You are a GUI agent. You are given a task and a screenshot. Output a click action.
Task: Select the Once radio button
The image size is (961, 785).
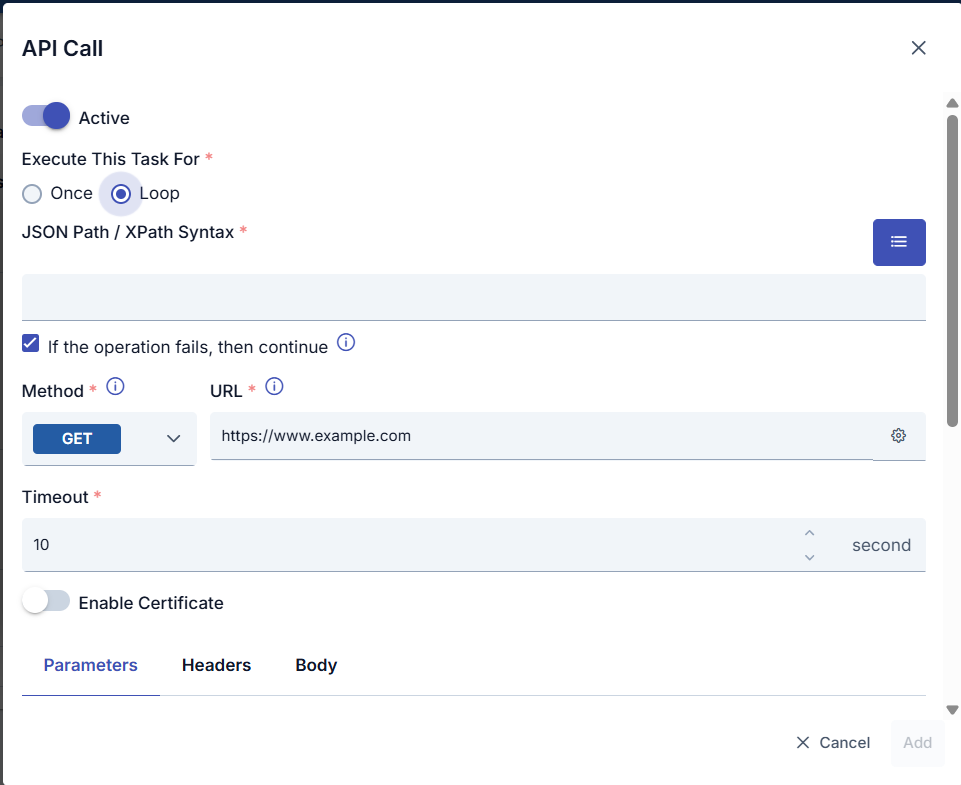tap(31, 193)
